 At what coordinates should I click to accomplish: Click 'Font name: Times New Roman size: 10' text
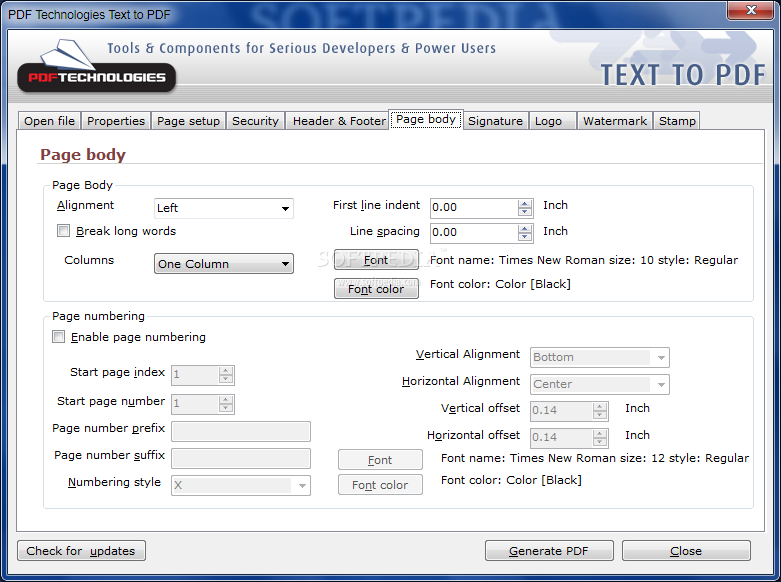click(542, 260)
